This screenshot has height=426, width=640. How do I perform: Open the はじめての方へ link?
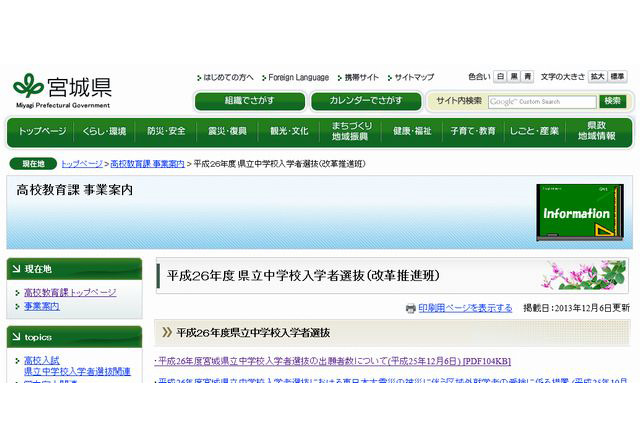[x=228, y=77]
